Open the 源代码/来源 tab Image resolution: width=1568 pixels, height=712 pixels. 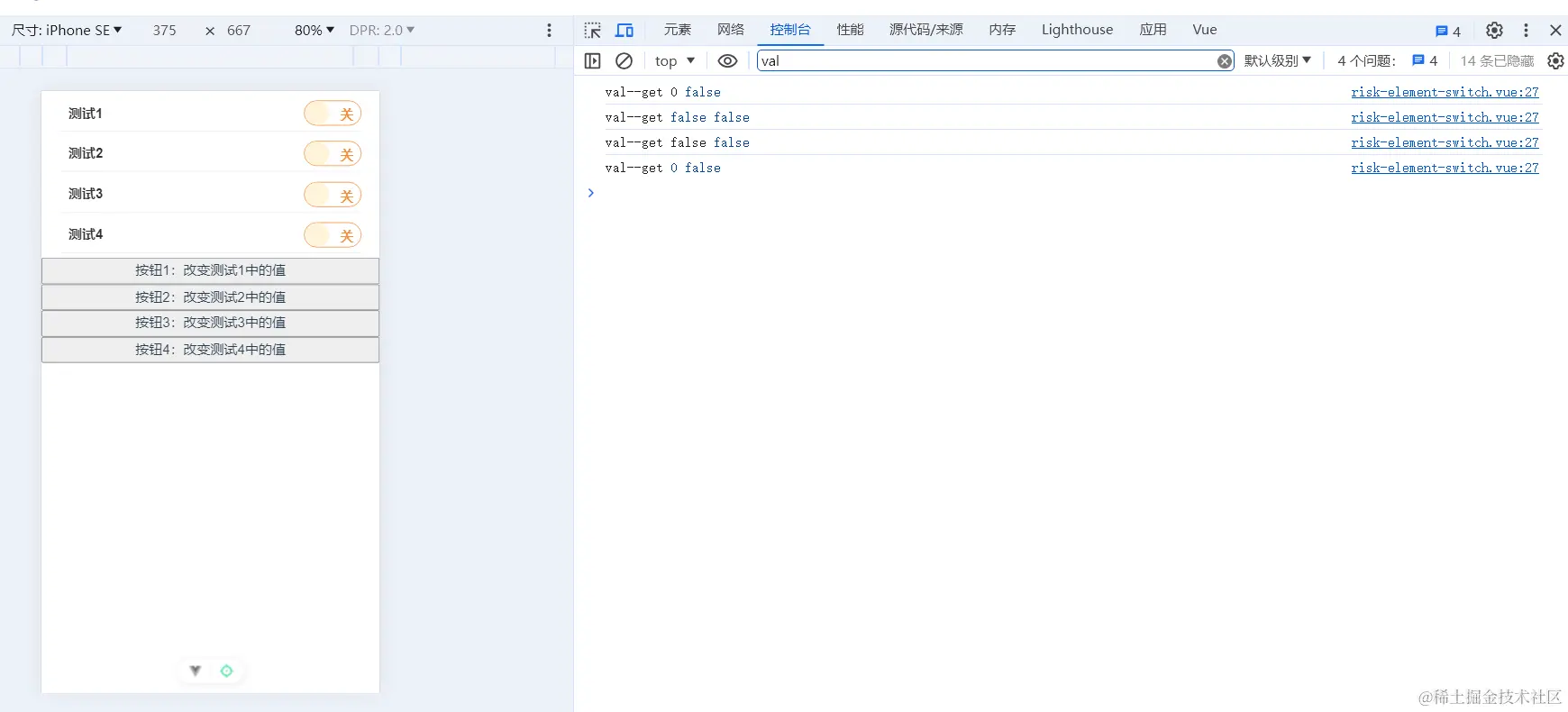point(926,30)
